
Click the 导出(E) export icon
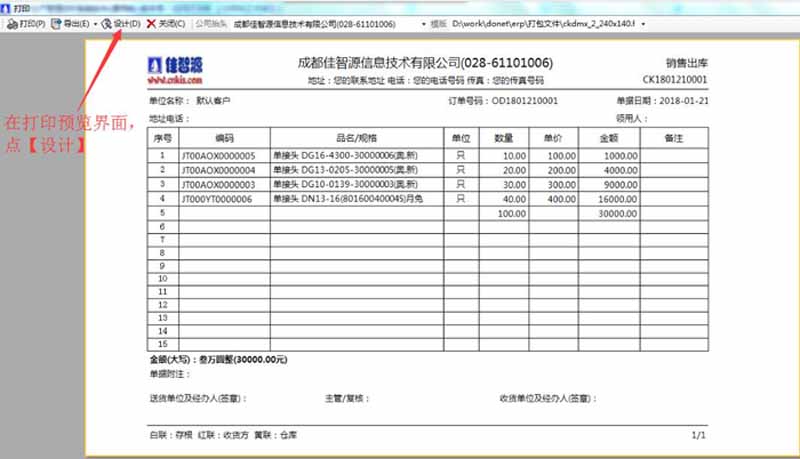(58, 23)
